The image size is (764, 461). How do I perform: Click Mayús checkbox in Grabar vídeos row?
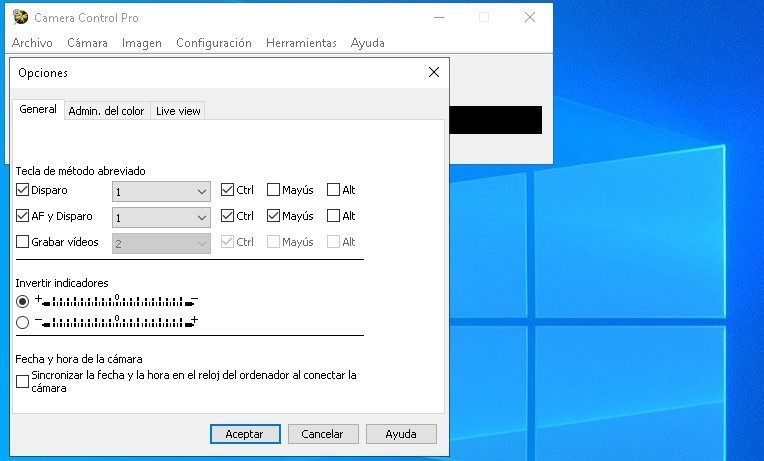[273, 241]
